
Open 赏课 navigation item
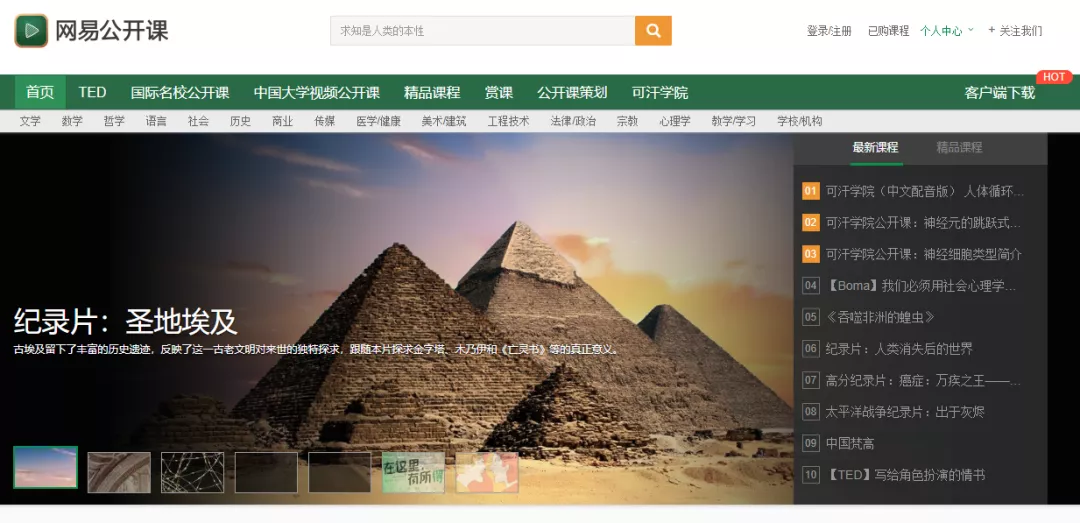coord(499,92)
